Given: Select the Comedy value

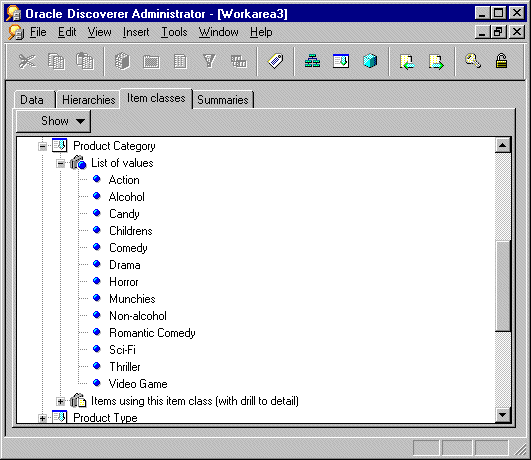Looking at the screenshot, I should (x=128, y=248).
